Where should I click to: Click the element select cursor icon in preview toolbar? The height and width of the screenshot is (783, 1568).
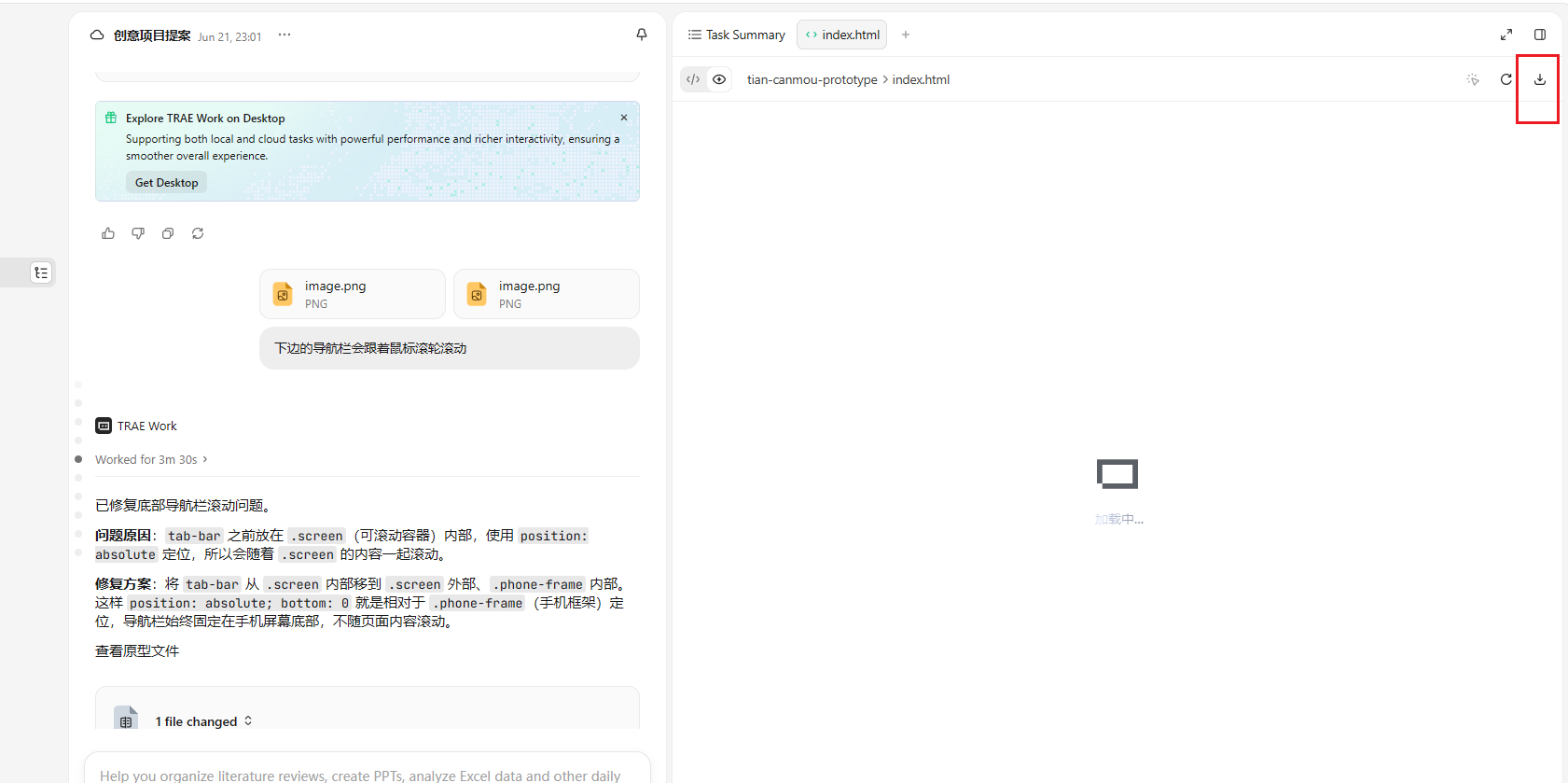tap(1473, 79)
